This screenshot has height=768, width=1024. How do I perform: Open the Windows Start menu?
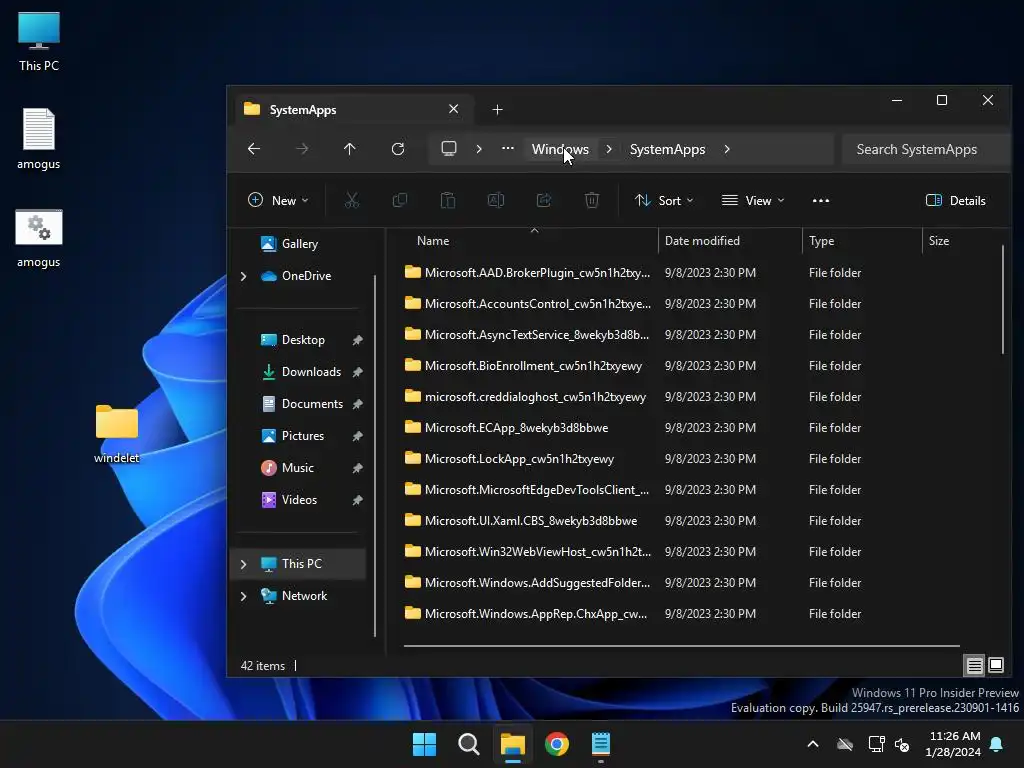424,744
